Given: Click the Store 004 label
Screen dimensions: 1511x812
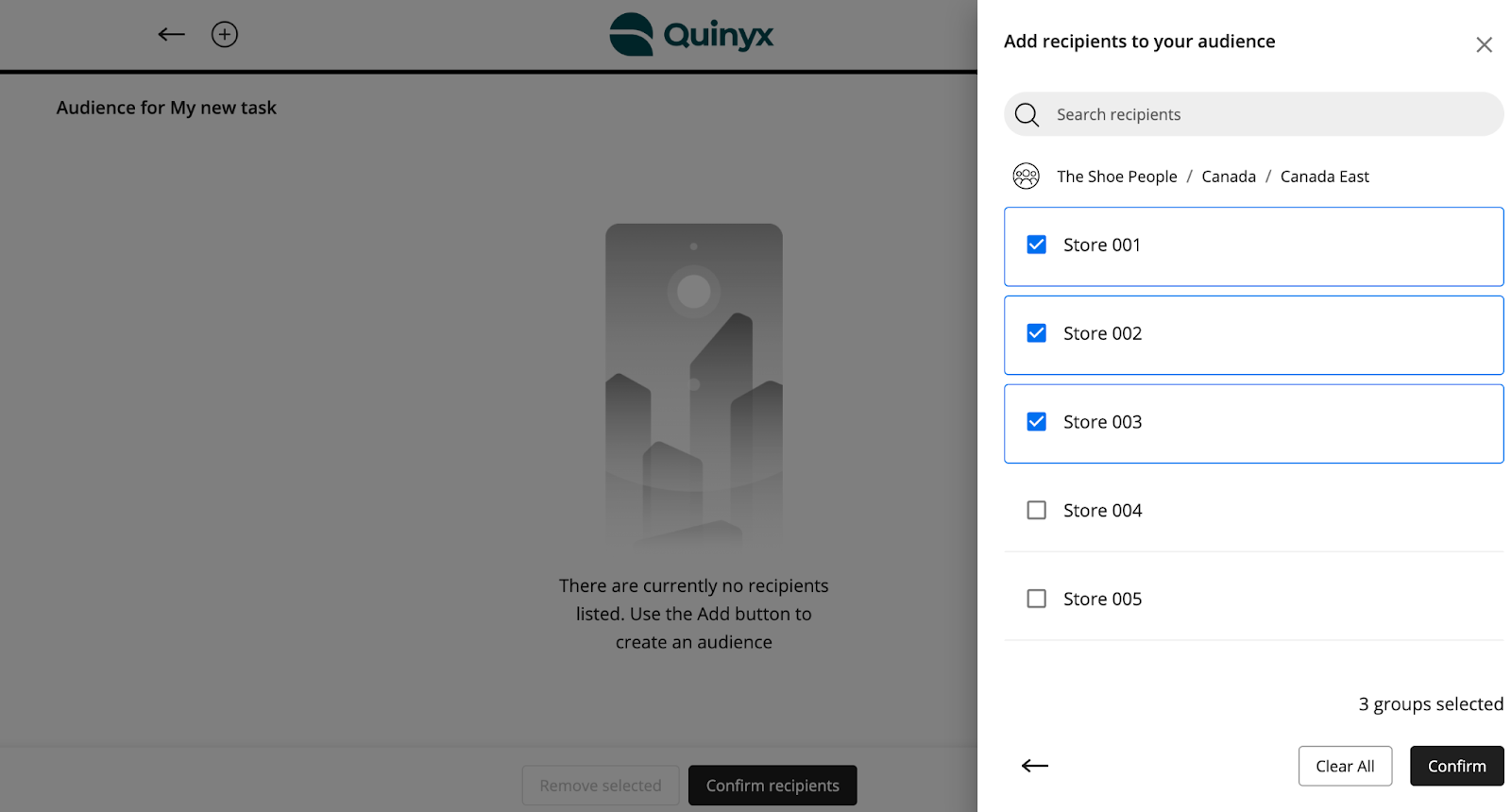Looking at the screenshot, I should click(x=1102, y=511).
